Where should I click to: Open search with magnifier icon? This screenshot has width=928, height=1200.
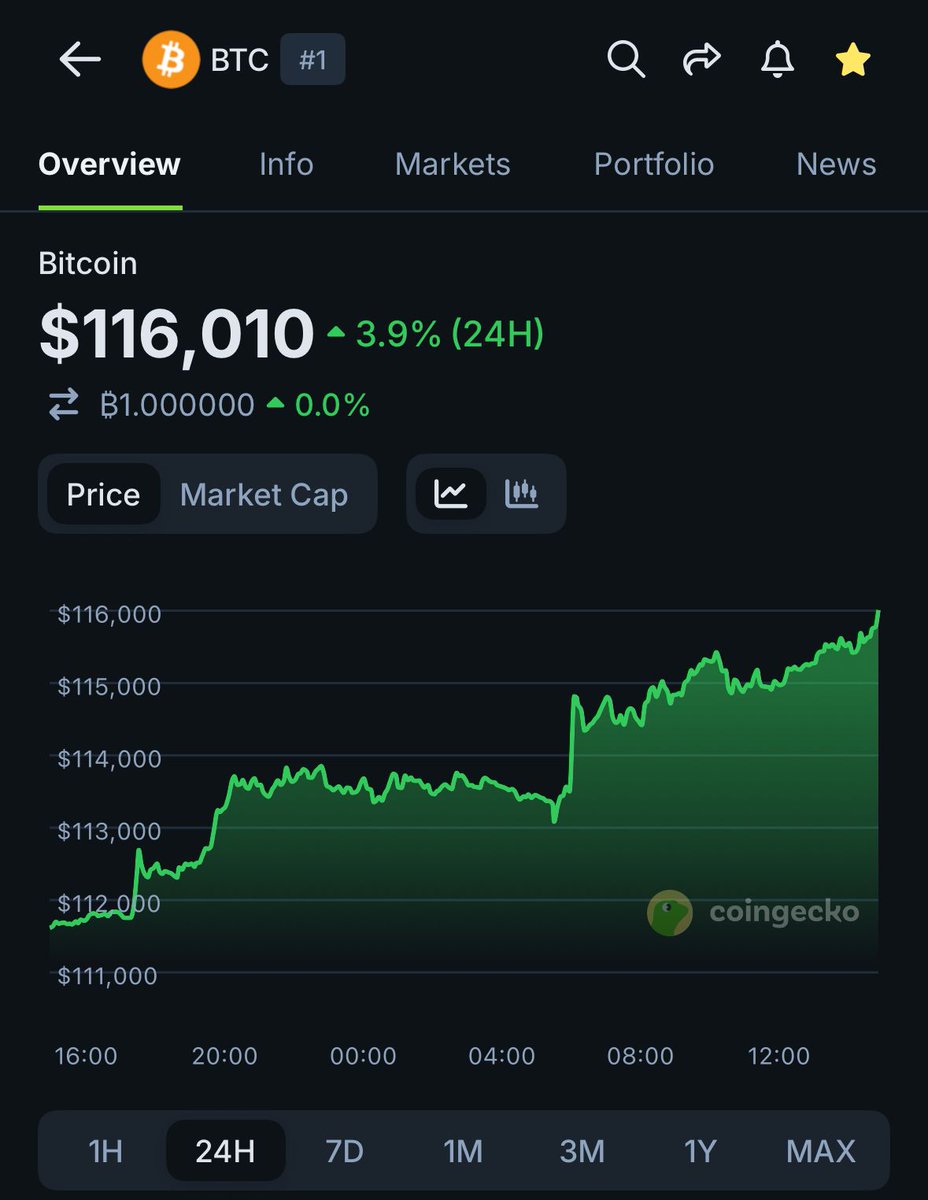pos(626,60)
